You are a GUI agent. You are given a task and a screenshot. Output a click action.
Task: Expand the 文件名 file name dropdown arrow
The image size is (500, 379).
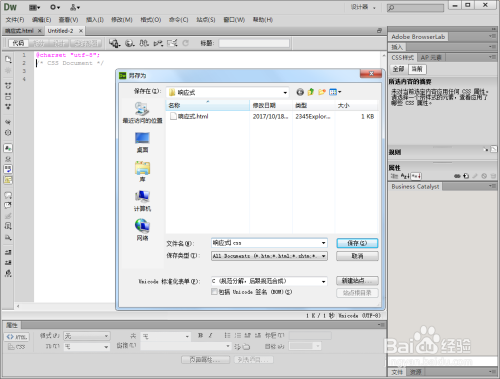[x=323, y=243]
